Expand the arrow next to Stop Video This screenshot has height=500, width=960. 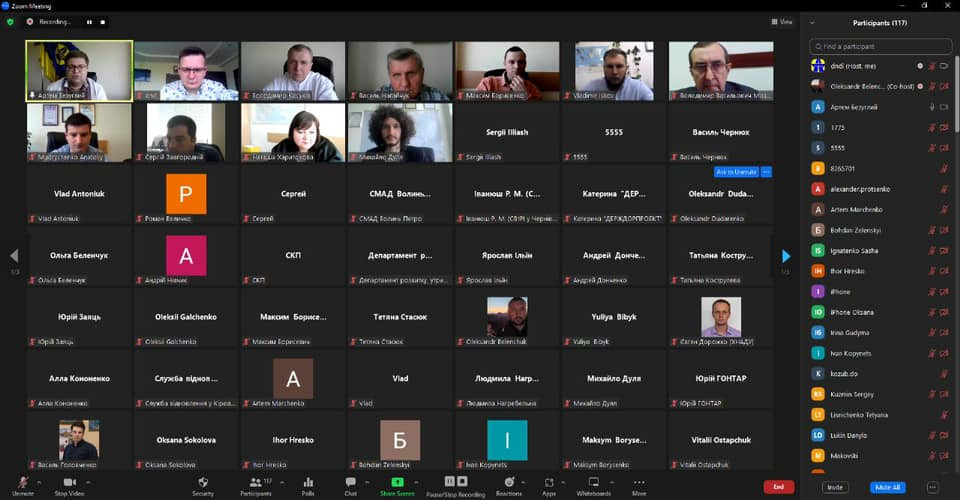90,479
